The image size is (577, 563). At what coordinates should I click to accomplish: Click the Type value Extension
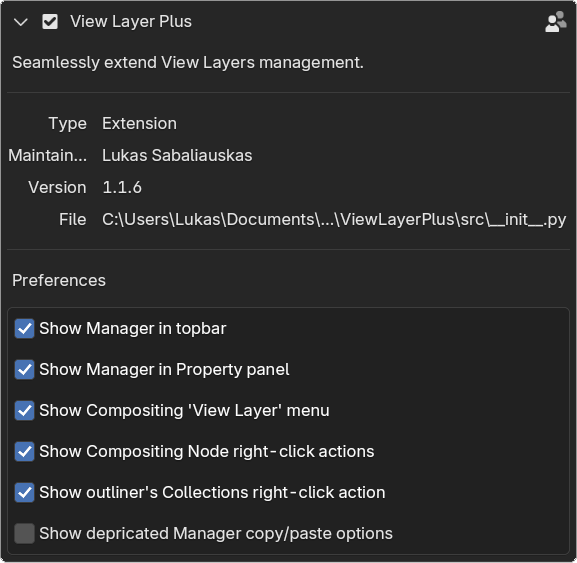click(x=139, y=123)
